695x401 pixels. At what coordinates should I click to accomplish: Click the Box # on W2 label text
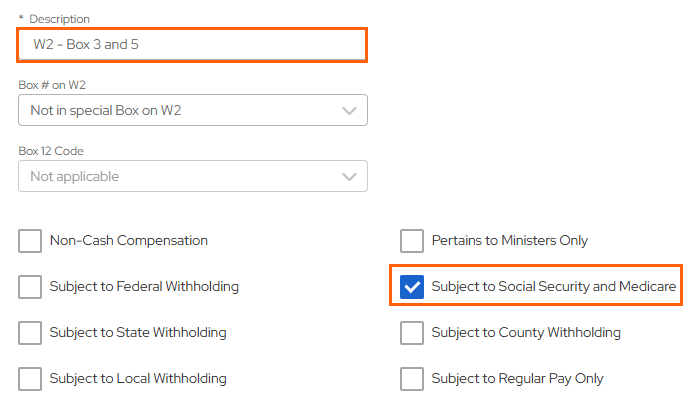pos(52,85)
